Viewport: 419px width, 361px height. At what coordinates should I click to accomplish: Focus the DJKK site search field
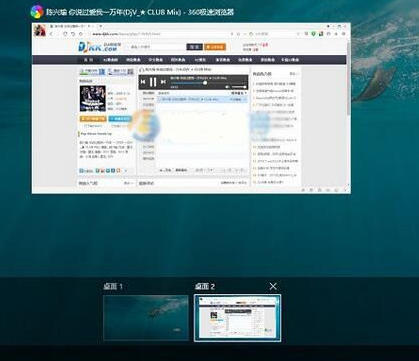point(157,47)
